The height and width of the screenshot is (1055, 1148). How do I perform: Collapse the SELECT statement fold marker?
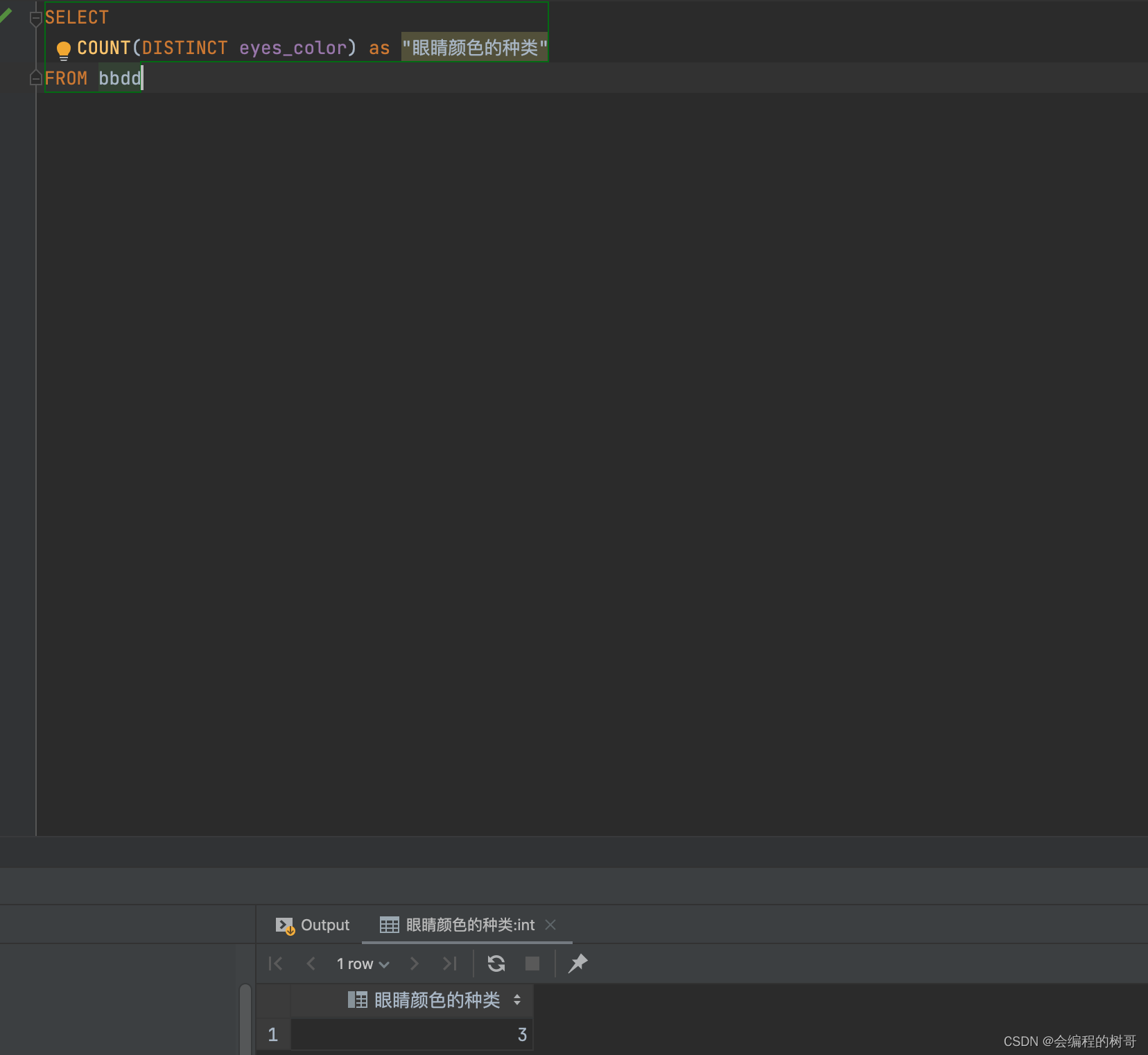[36, 19]
